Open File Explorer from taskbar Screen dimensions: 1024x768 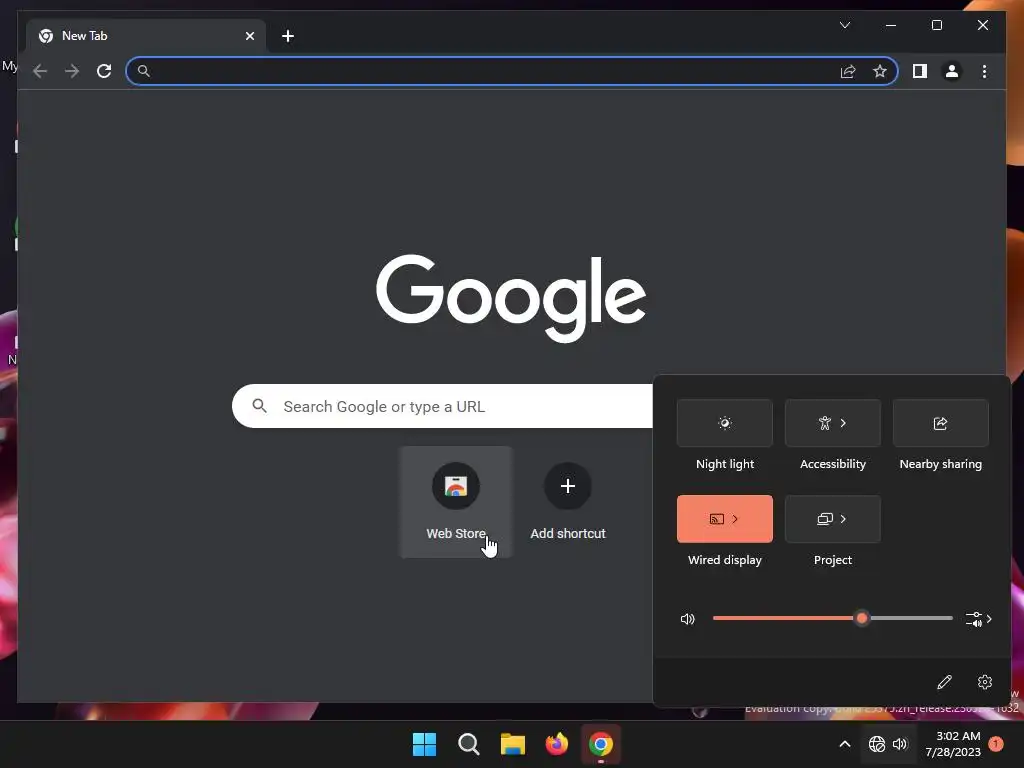(x=513, y=744)
